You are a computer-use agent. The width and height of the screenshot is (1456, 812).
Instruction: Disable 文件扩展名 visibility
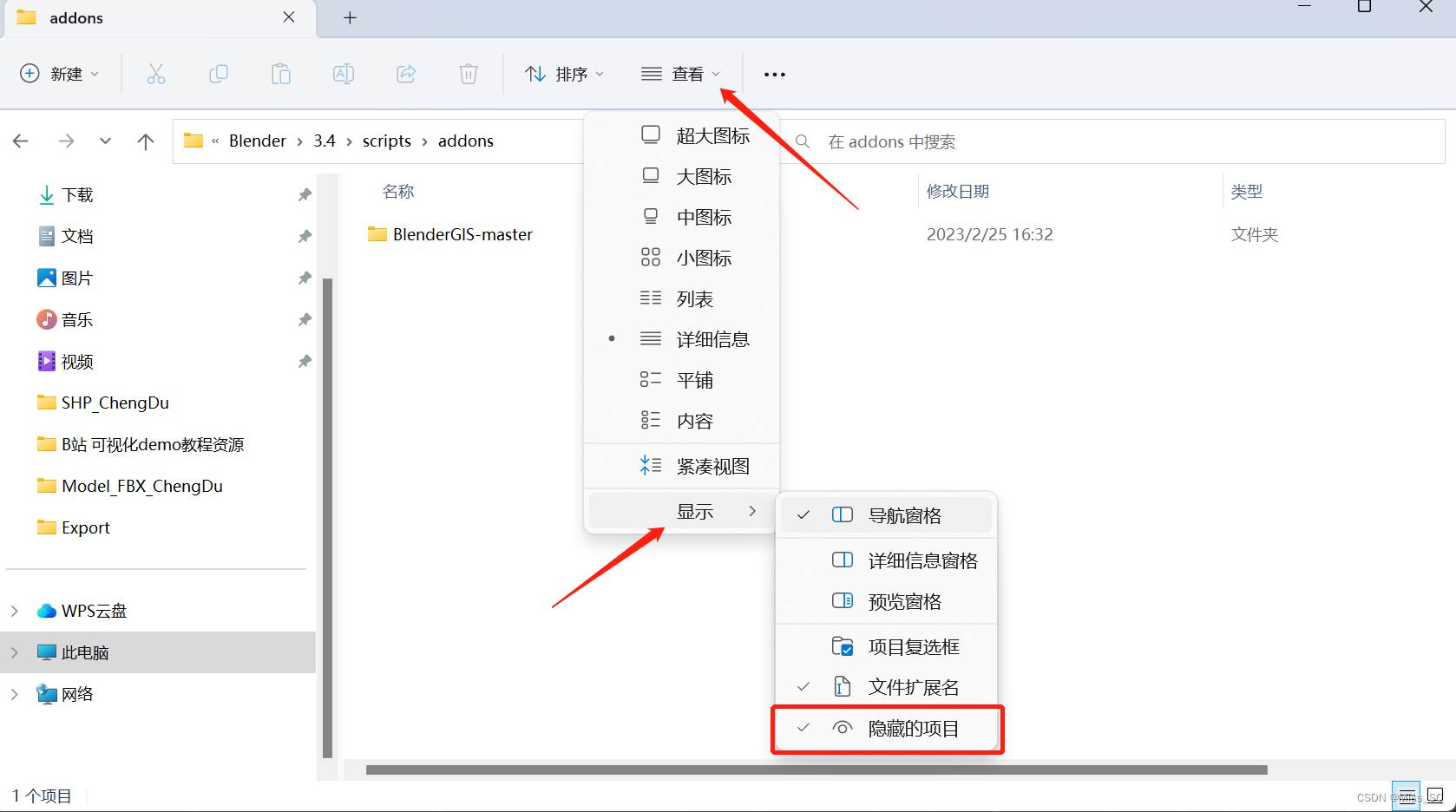[913, 686]
